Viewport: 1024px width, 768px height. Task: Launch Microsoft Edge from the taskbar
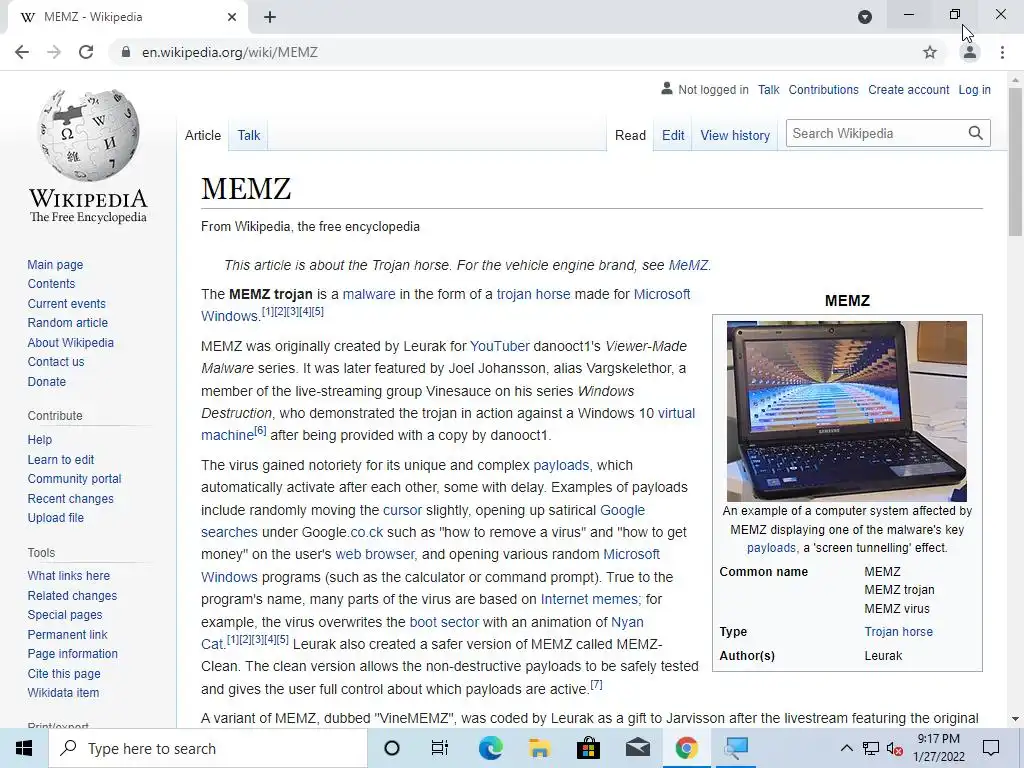pyautogui.click(x=490, y=748)
